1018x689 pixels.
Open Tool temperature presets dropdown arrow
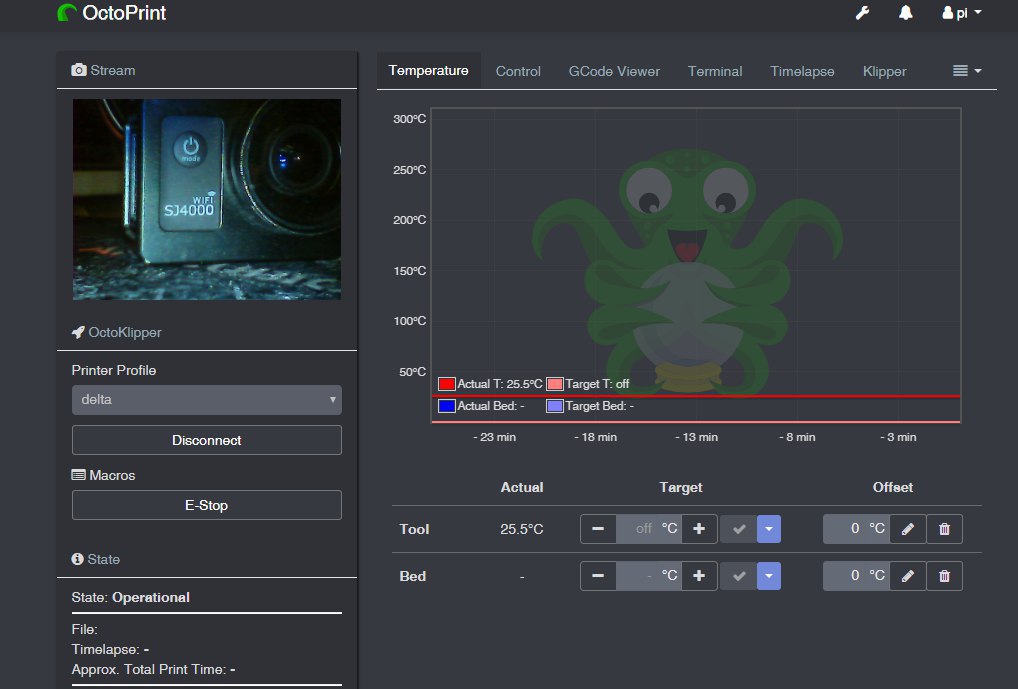[x=769, y=529]
